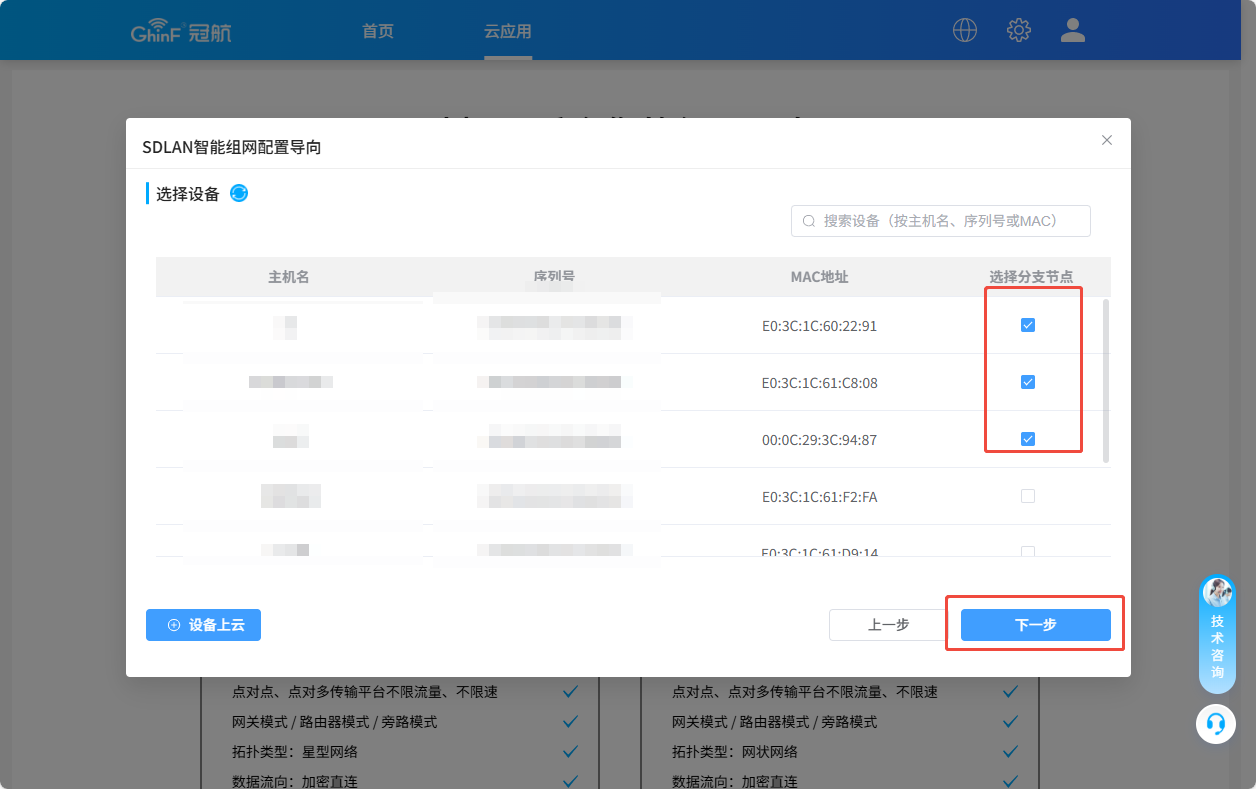The image size is (1256, 789).
Task: Select the 云应用 tab
Action: pyautogui.click(x=508, y=31)
